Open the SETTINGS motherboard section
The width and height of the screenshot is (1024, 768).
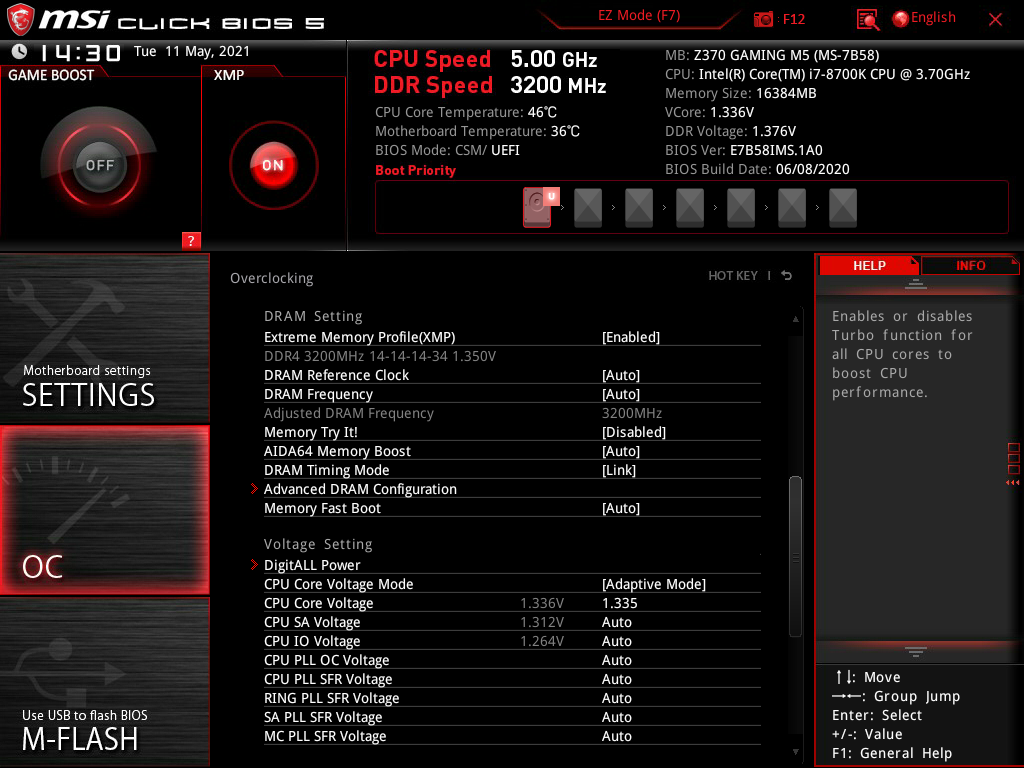point(104,338)
